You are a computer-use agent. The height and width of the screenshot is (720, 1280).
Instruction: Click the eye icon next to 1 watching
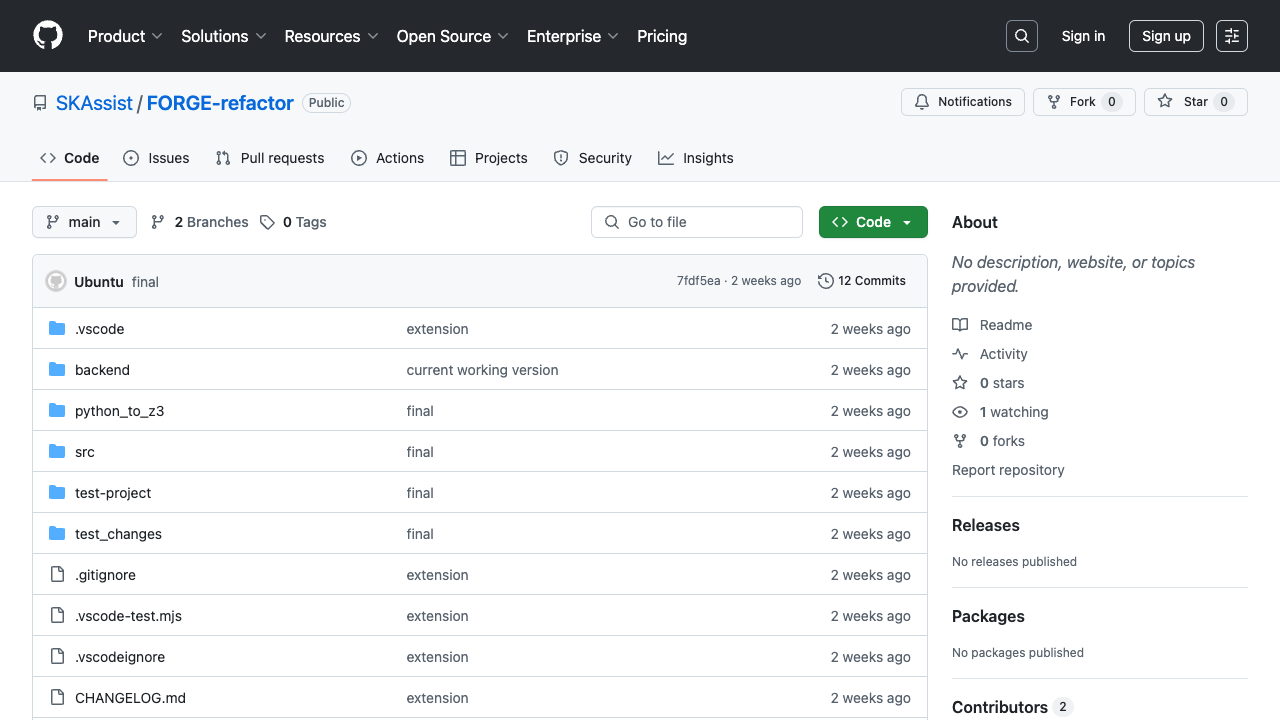(960, 412)
